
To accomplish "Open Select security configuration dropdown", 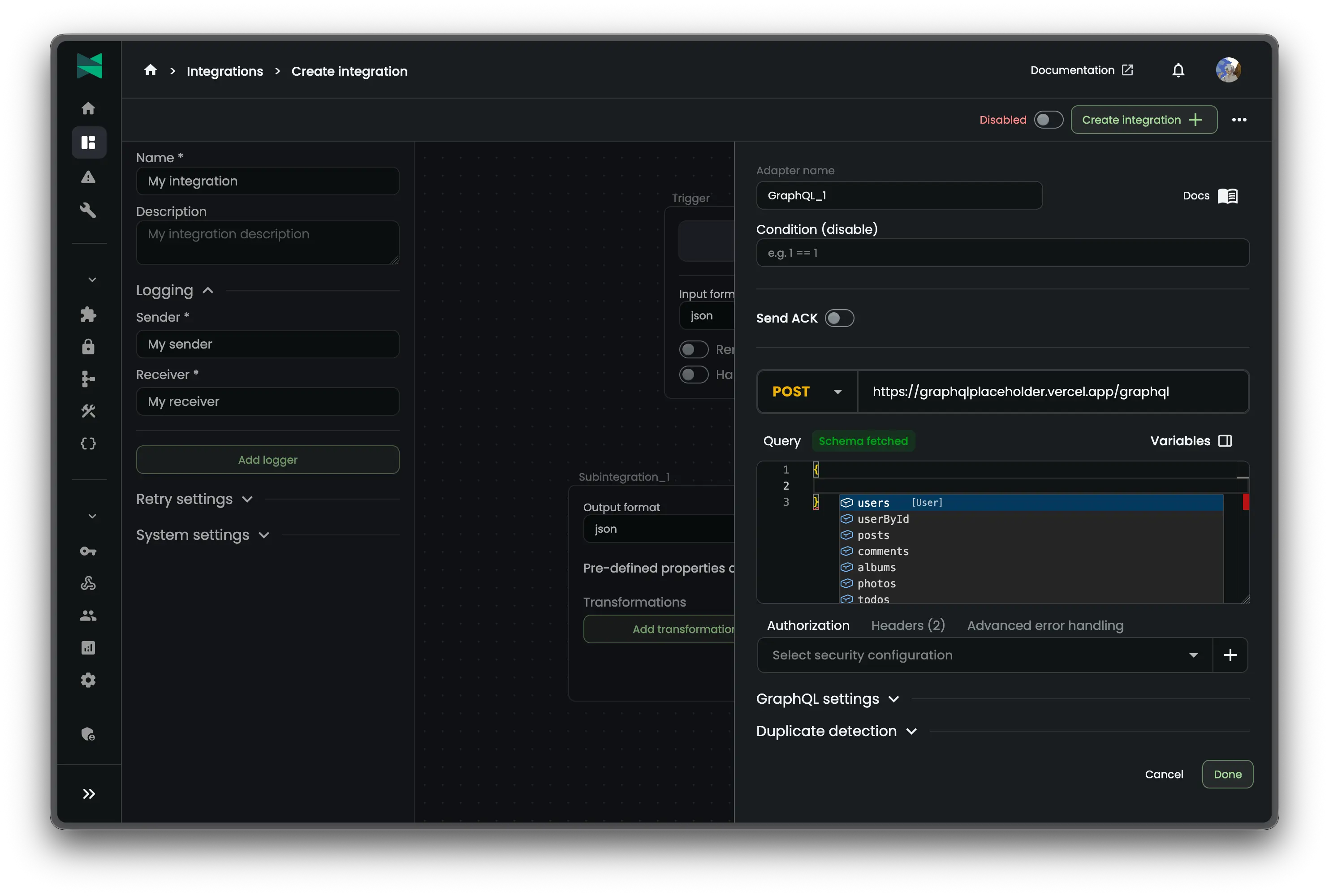I will (984, 655).
